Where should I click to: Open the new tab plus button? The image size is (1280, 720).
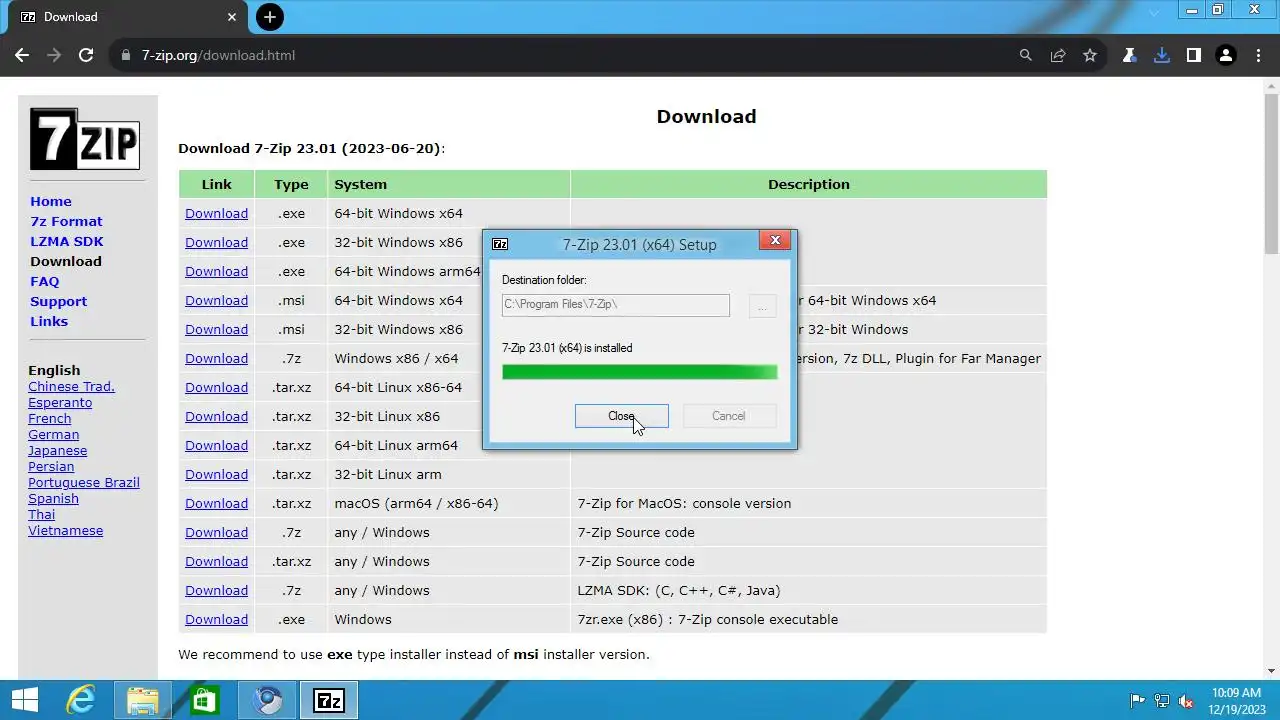tap(269, 16)
